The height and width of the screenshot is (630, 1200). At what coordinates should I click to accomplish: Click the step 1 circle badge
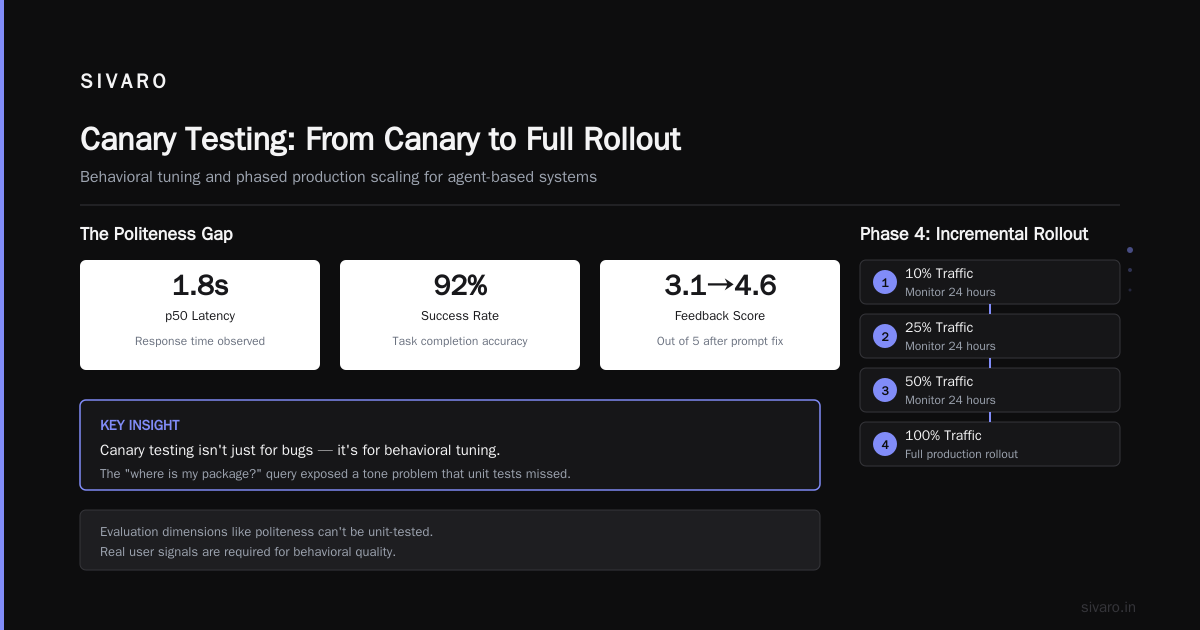(885, 282)
